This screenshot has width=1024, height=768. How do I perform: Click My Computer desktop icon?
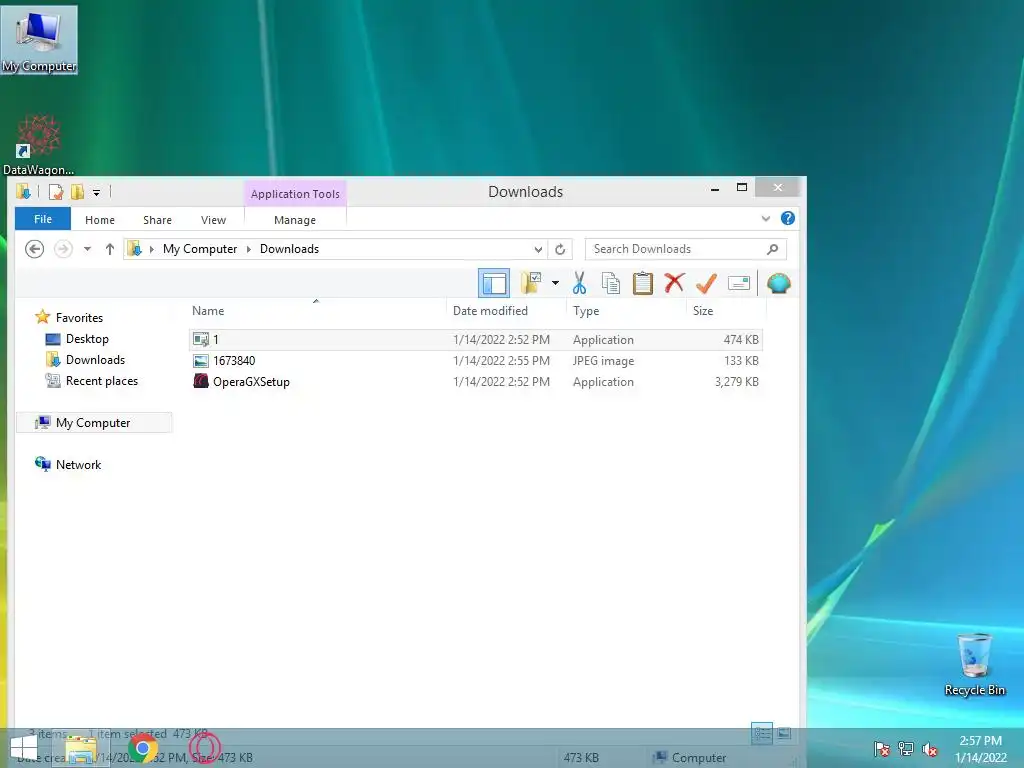pos(39,40)
